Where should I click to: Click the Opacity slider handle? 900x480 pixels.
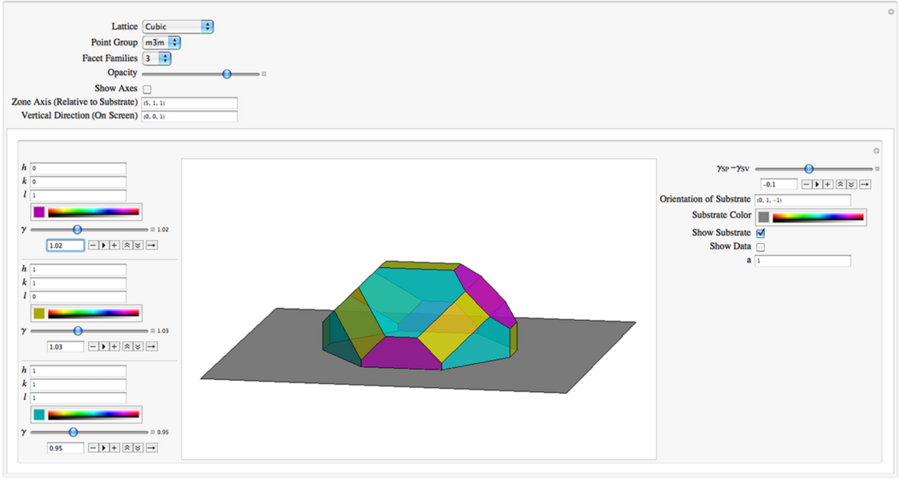coord(227,73)
